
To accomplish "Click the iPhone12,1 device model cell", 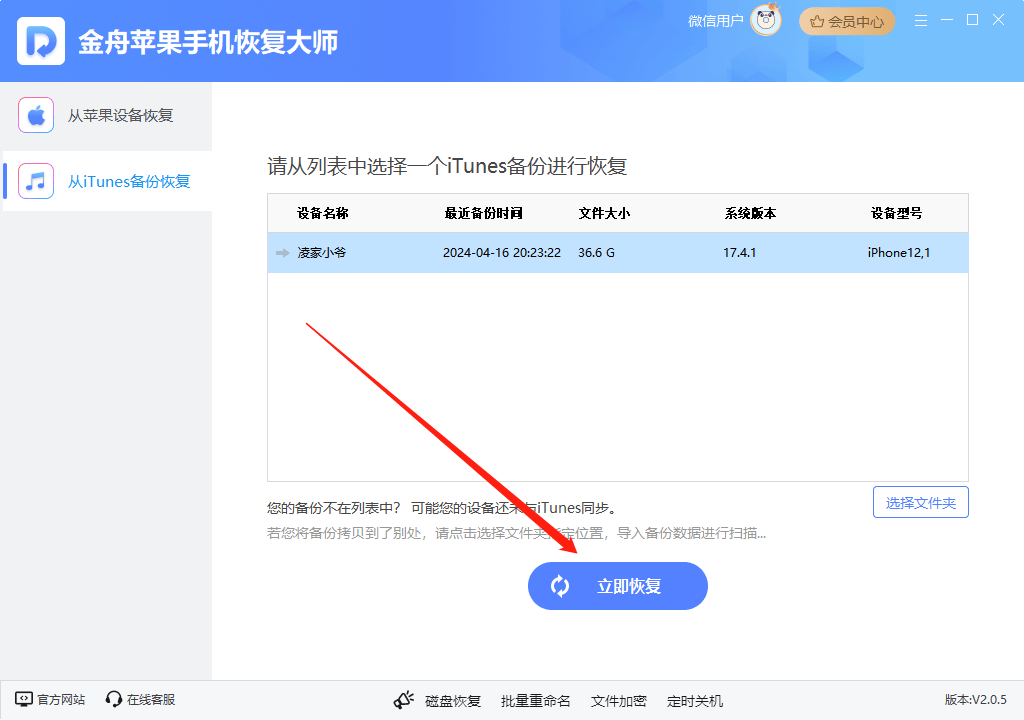I will click(899, 253).
